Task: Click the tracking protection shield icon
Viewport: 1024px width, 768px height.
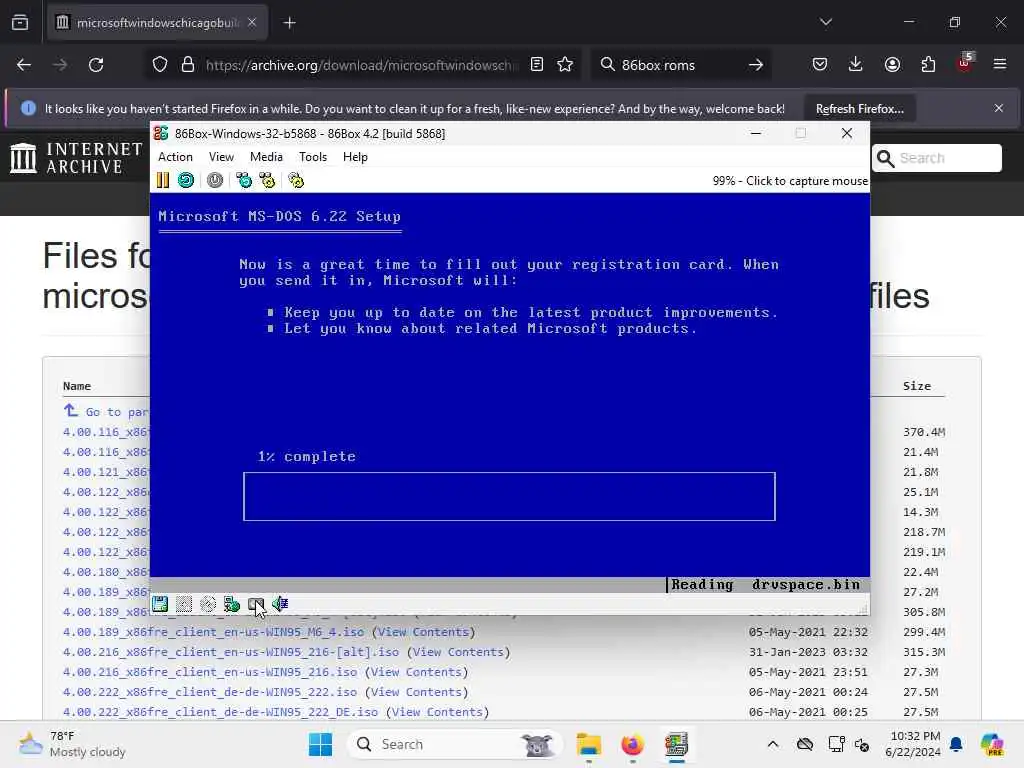Action: pos(160,65)
